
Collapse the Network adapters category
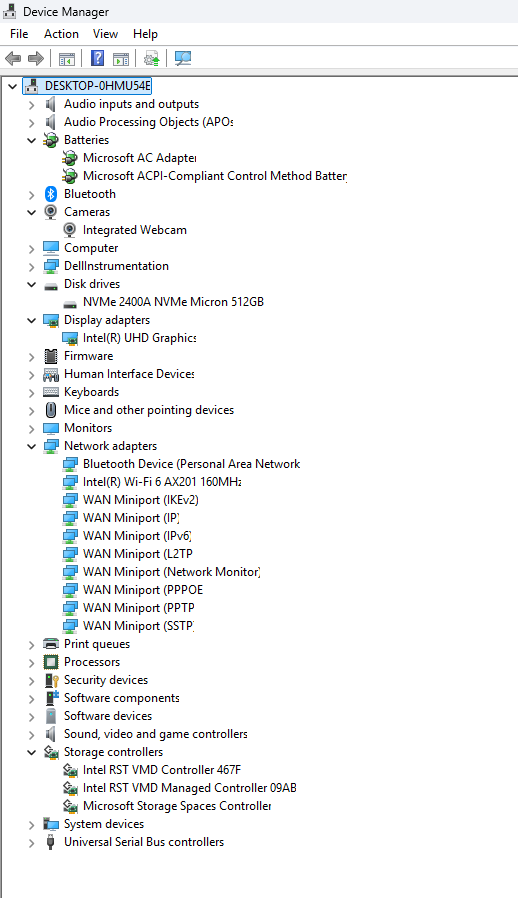coord(32,446)
